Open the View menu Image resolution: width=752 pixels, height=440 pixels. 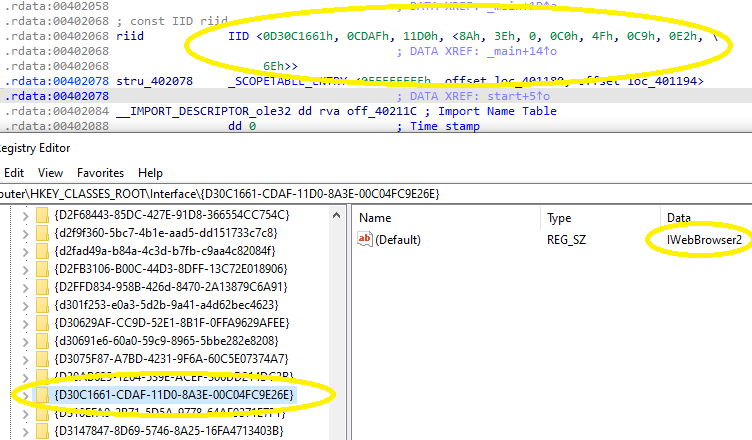[50, 172]
